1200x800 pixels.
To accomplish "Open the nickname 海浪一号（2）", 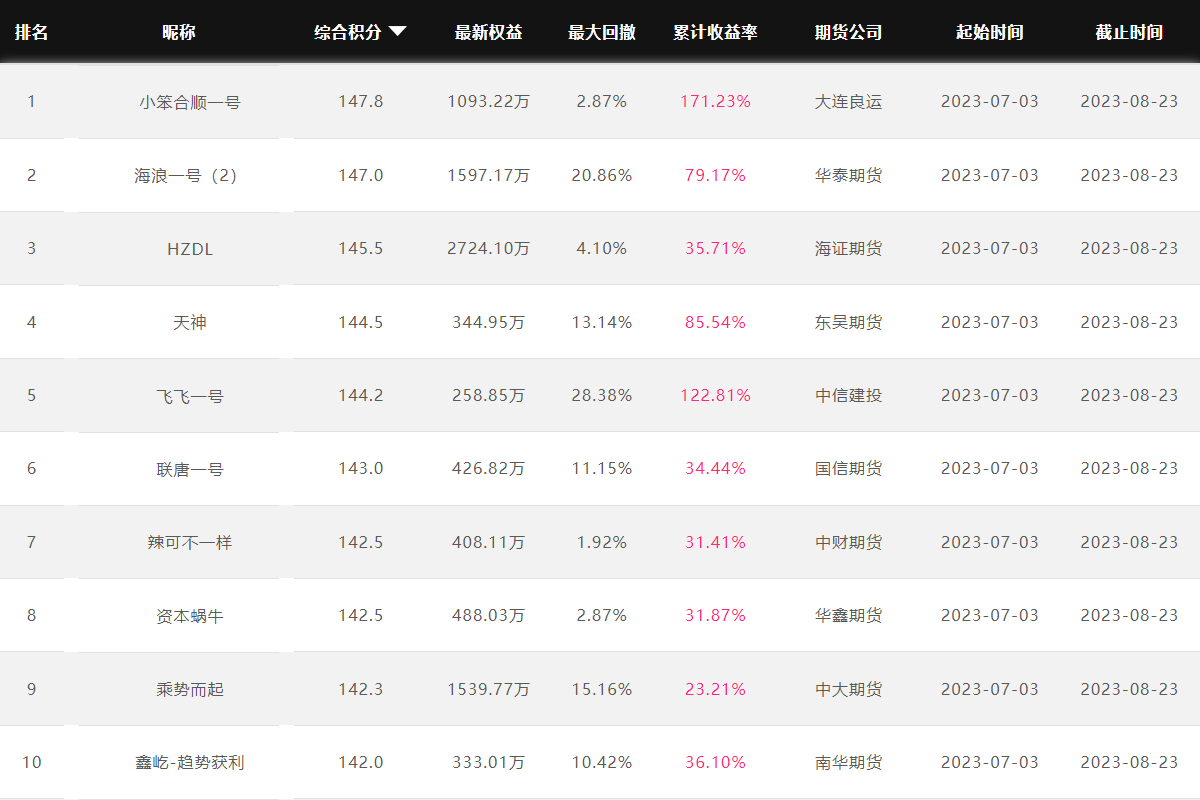I will (x=190, y=175).
